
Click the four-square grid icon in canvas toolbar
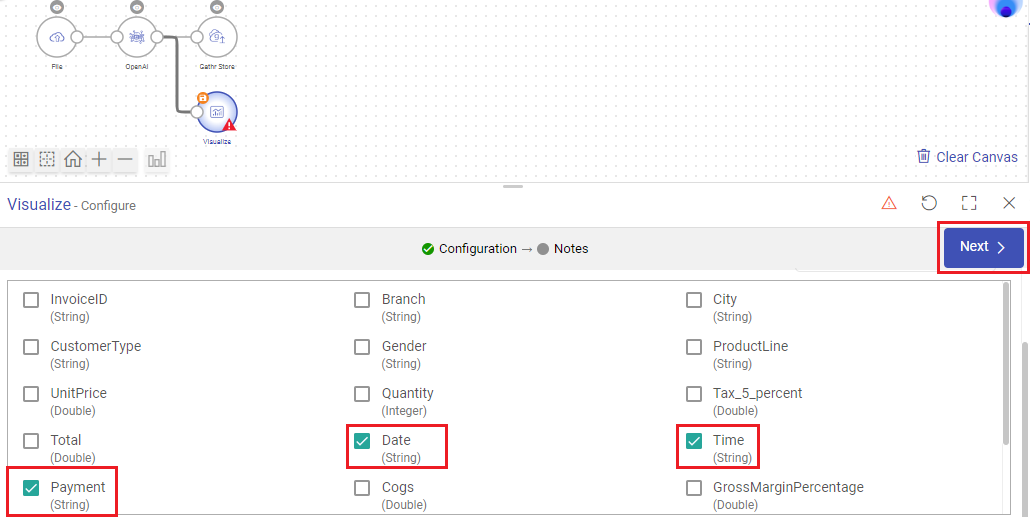[21, 159]
